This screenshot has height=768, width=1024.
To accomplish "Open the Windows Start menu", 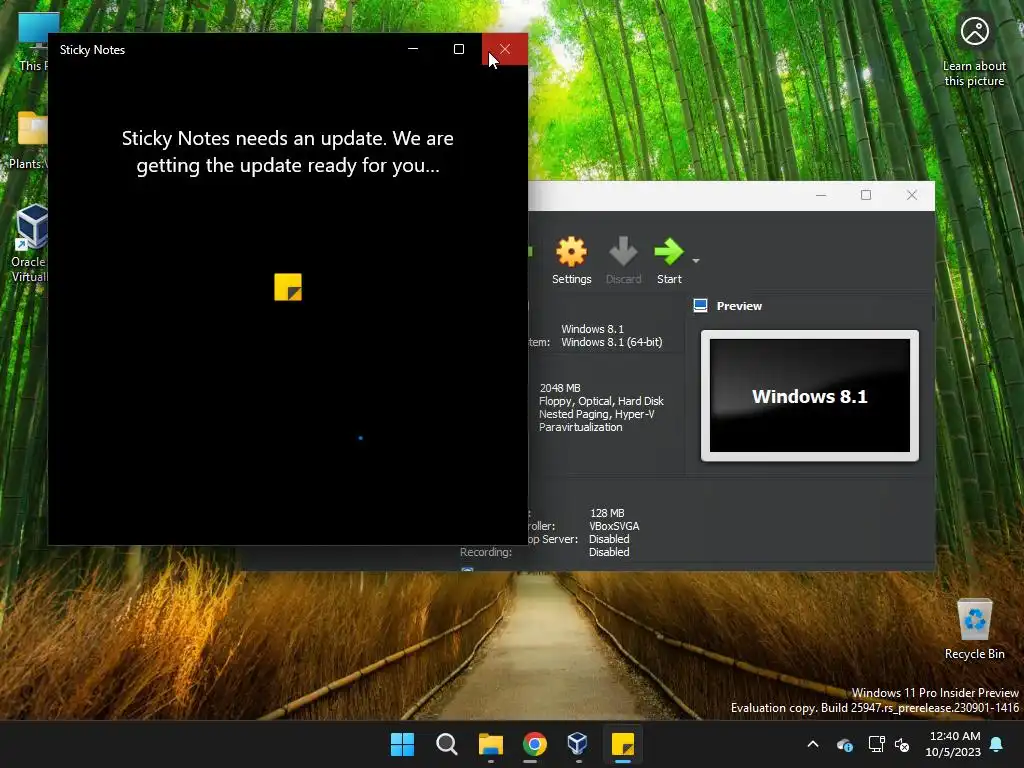I will [402, 744].
